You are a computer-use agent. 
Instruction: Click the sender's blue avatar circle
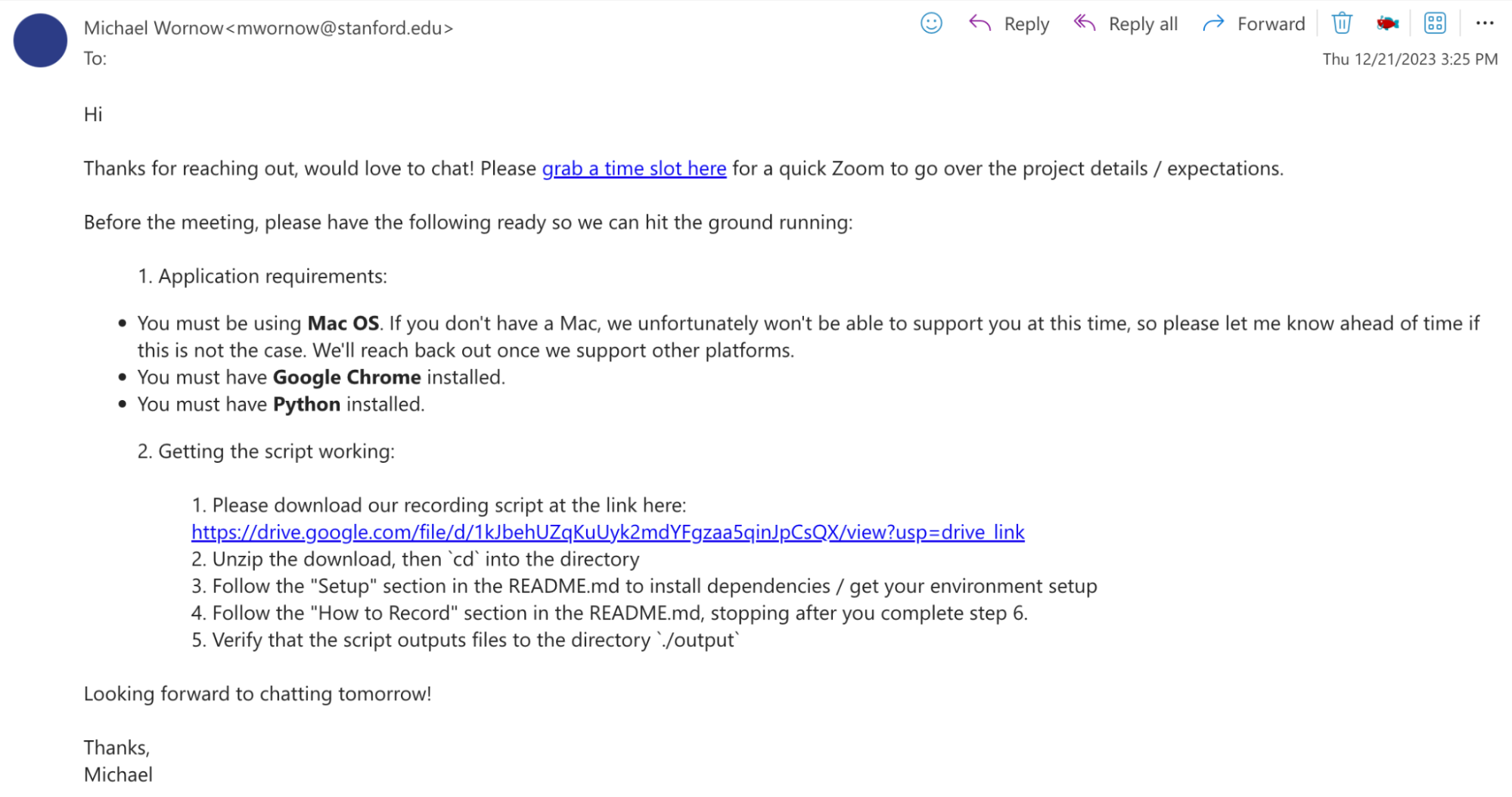pos(40,40)
